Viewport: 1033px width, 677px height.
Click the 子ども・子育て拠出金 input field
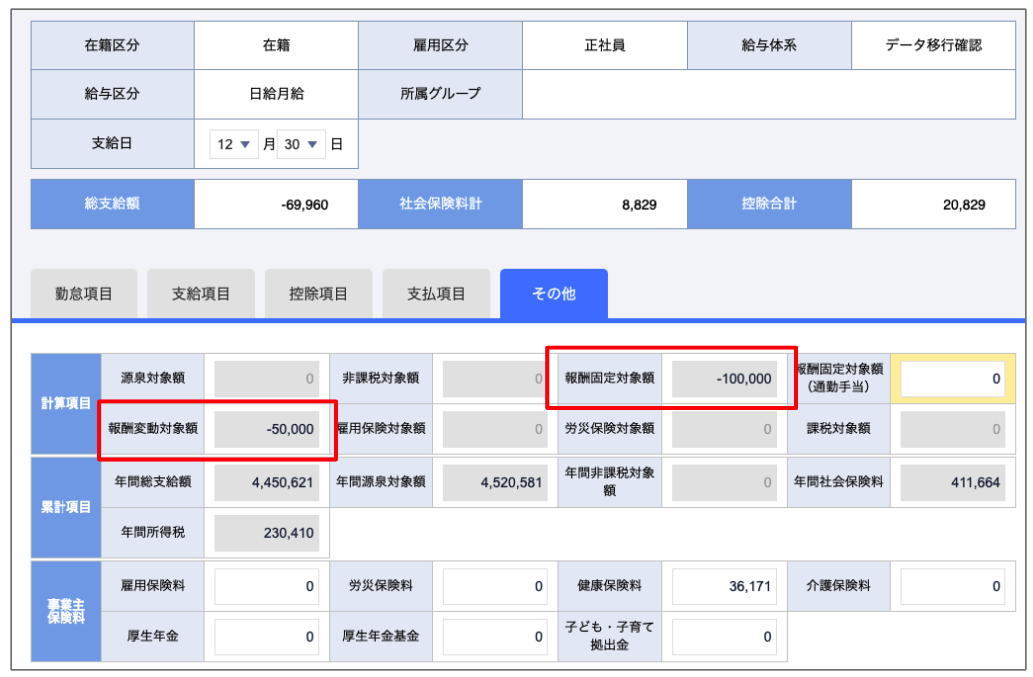pyautogui.click(x=724, y=636)
